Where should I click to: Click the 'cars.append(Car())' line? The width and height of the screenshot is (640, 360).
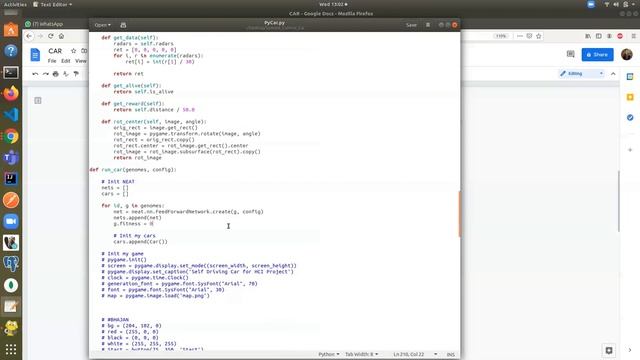140,242
